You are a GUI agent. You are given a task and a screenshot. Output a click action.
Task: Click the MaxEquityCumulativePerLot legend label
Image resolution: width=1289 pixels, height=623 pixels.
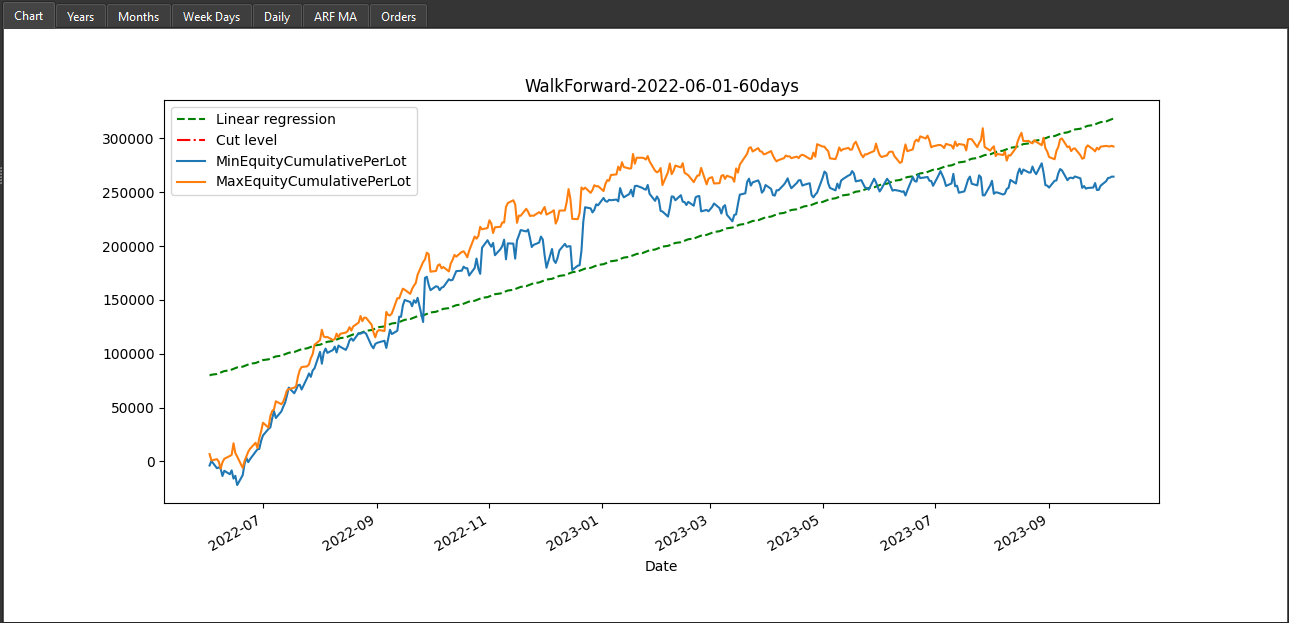[313, 181]
